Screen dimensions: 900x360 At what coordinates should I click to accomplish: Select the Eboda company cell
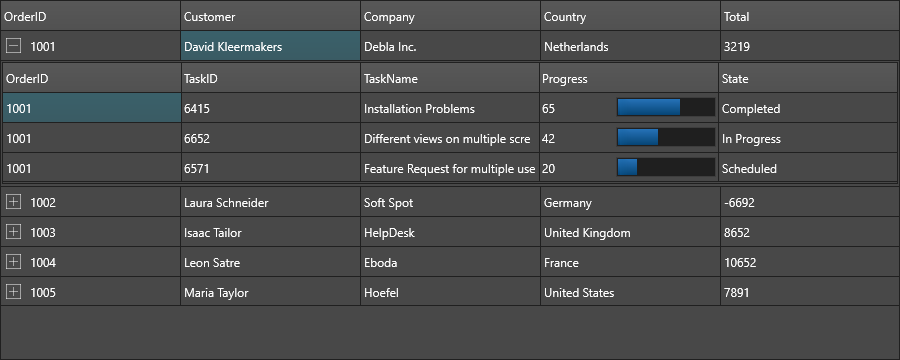(451, 262)
